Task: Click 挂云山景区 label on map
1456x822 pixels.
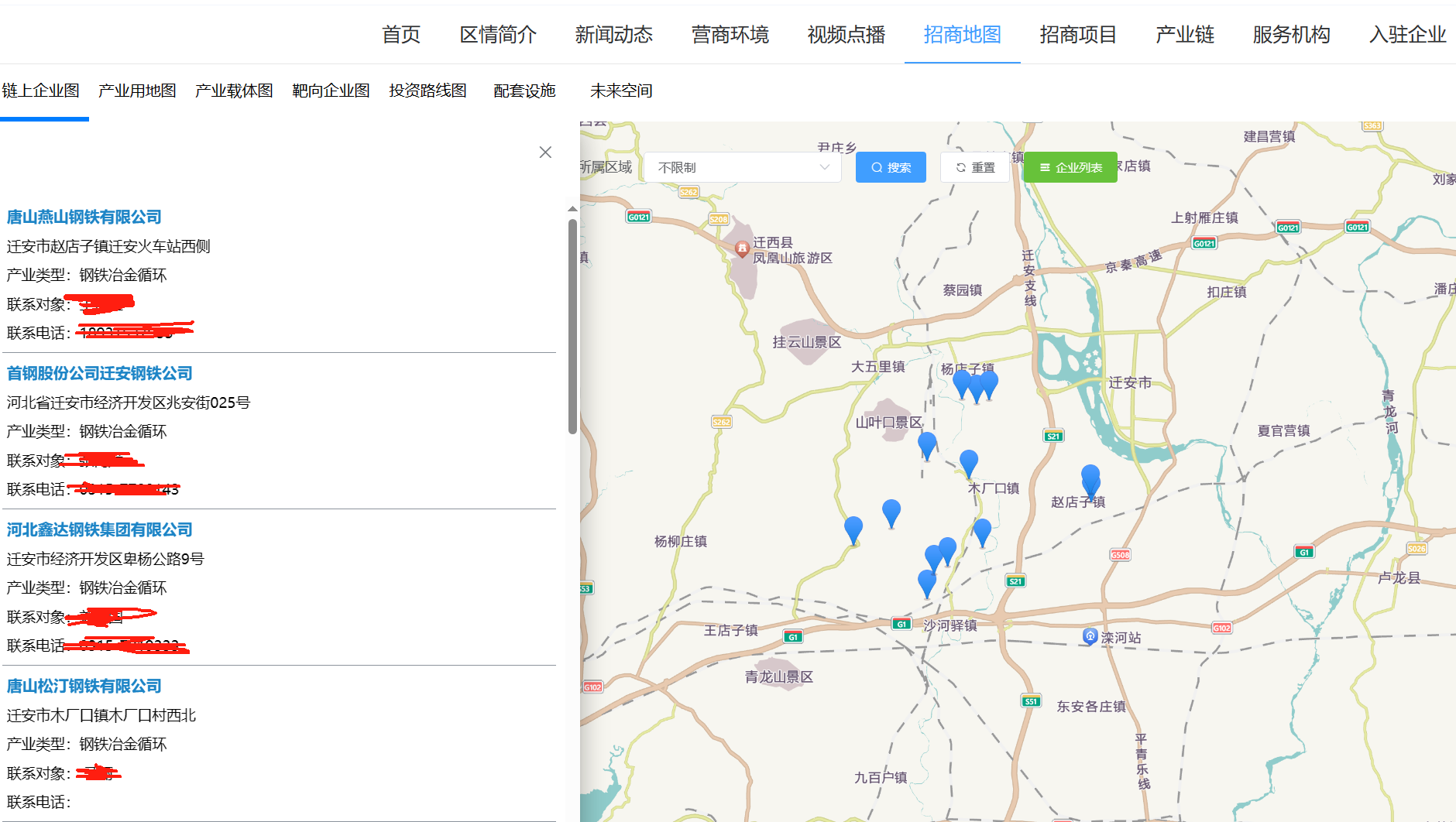Action: (x=807, y=341)
